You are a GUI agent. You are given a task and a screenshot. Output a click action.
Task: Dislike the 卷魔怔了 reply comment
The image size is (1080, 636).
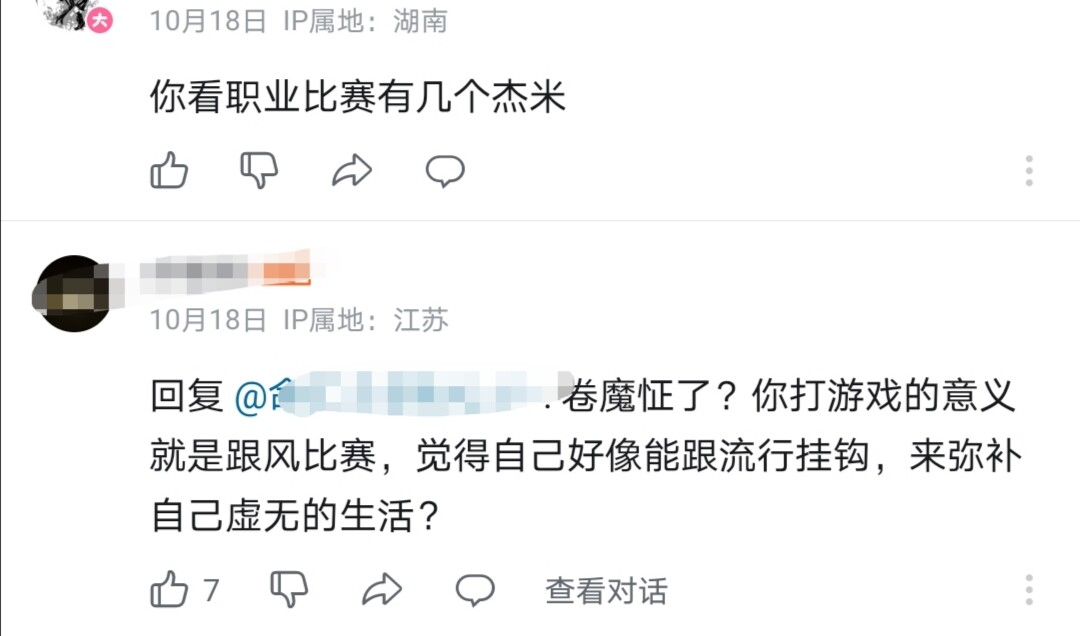(x=289, y=590)
